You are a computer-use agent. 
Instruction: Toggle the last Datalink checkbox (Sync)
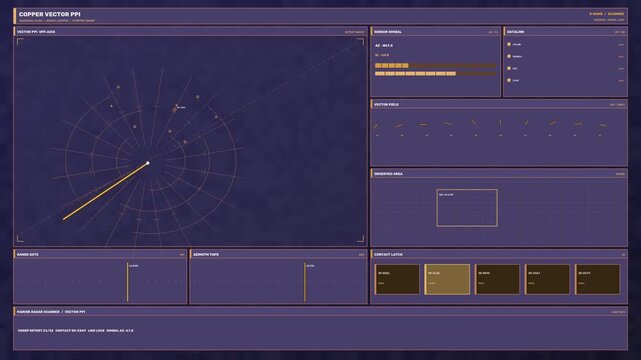(509, 80)
